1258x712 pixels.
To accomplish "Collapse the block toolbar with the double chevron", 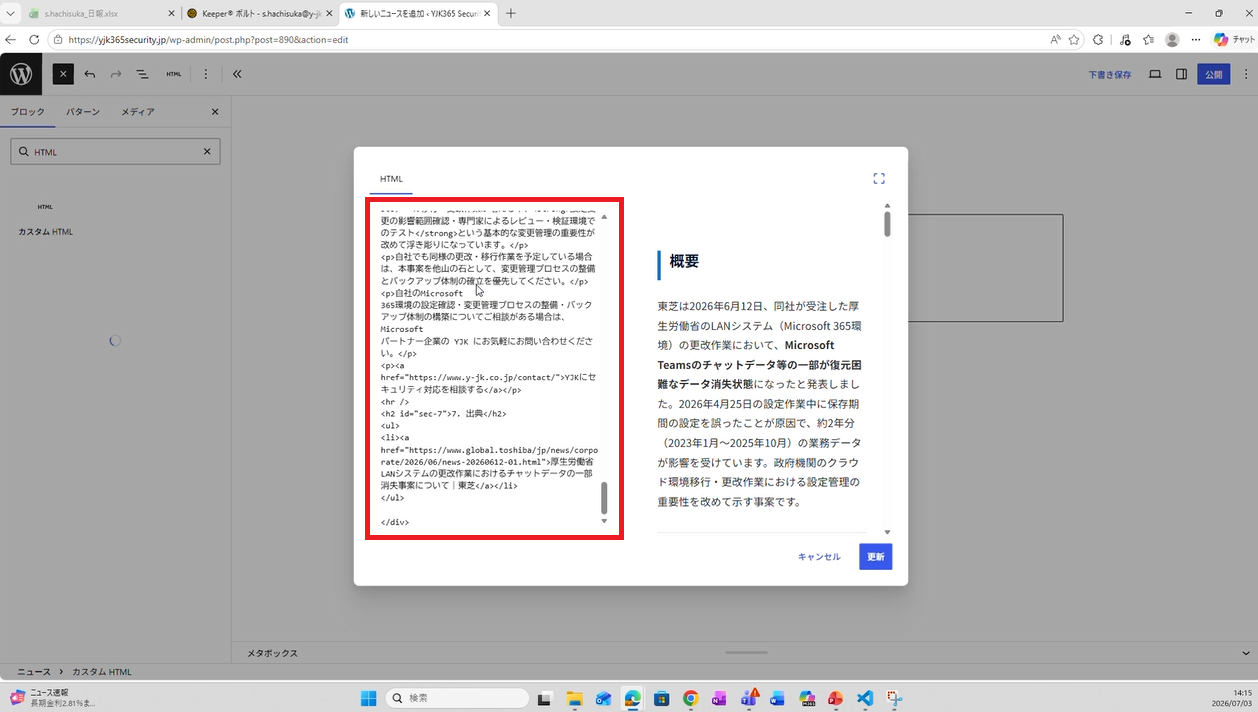I will (237, 74).
